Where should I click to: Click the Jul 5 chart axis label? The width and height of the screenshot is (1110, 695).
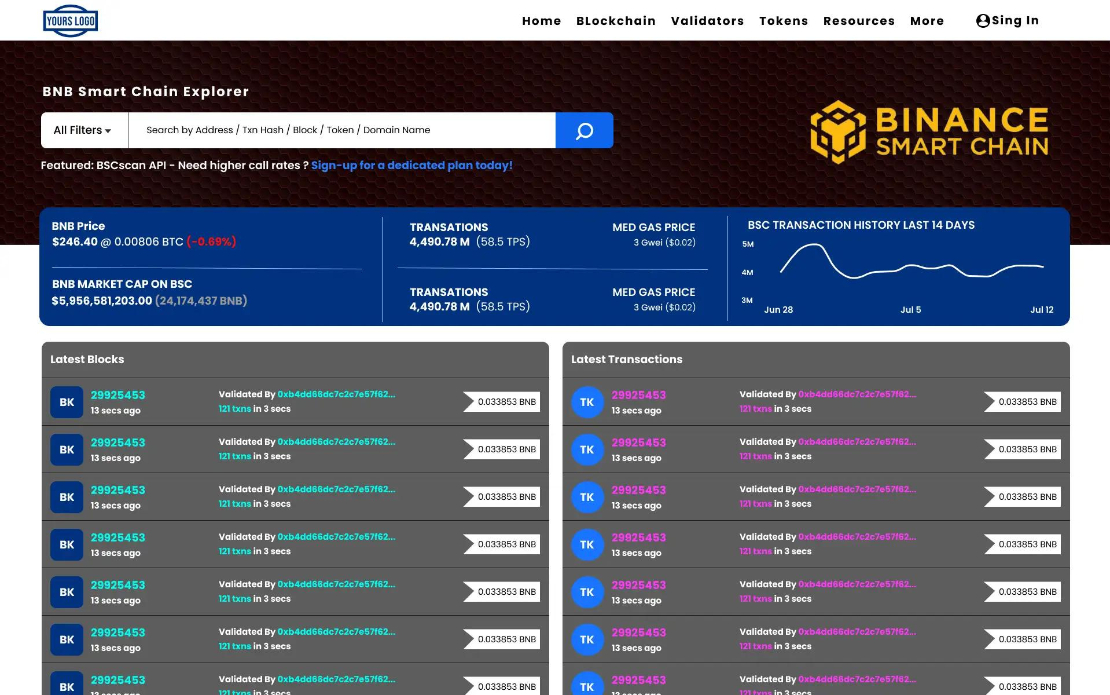[x=910, y=310]
